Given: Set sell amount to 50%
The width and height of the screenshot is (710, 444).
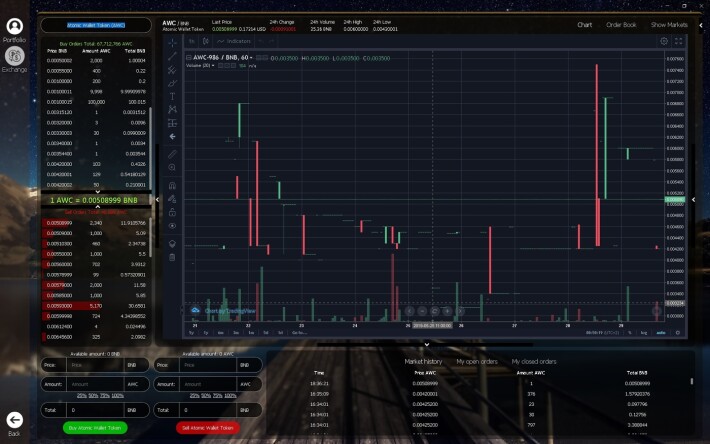Looking at the screenshot, I should (206, 396).
